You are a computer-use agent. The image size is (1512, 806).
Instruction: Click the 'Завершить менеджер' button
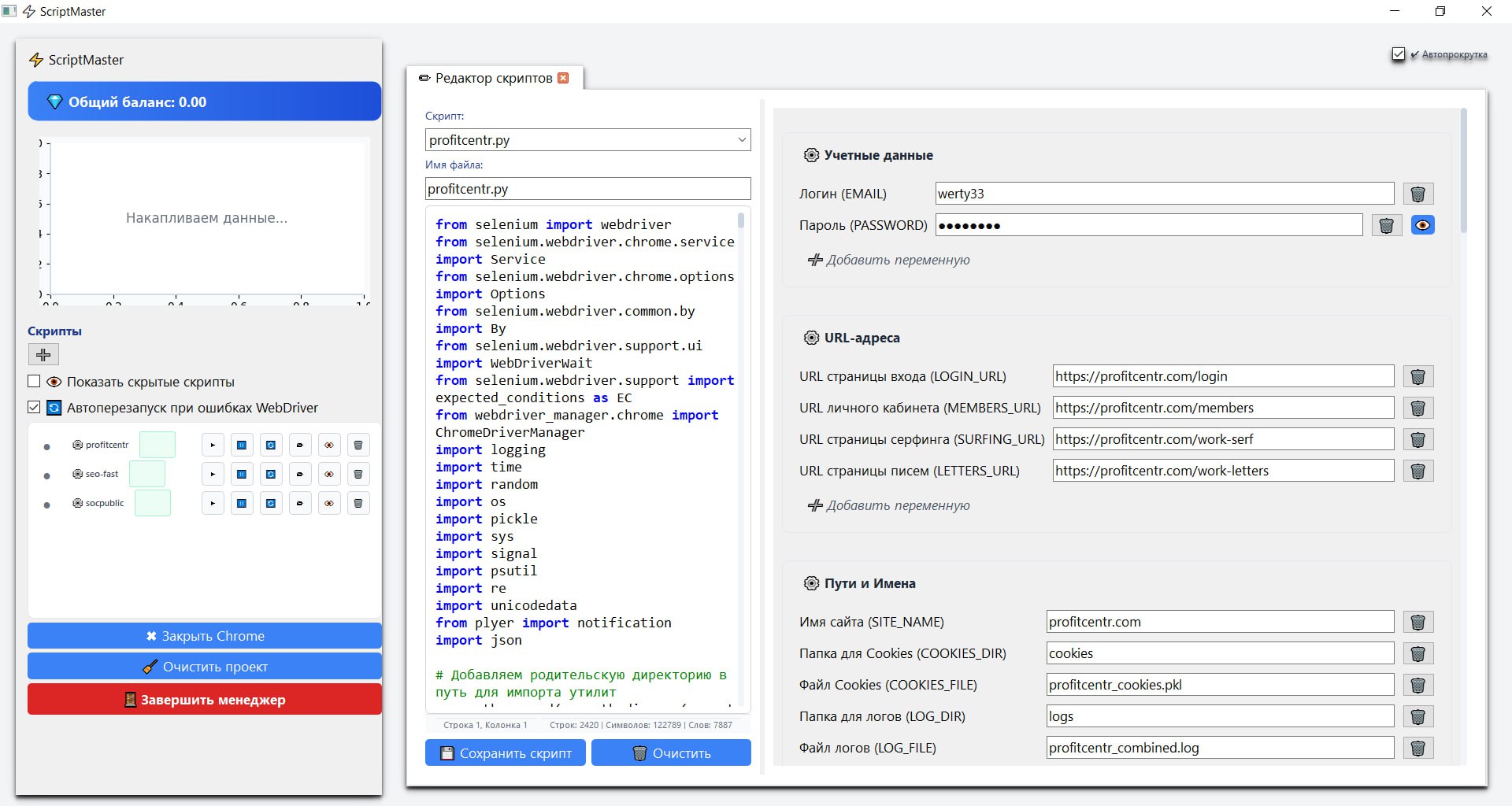204,699
